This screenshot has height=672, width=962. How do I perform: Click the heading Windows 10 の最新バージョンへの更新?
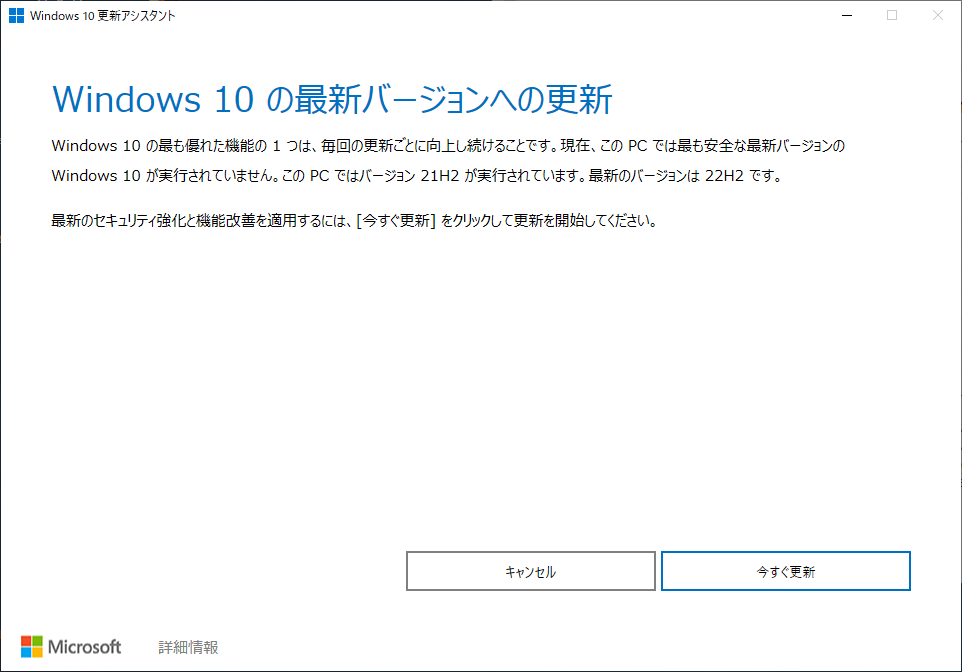pos(332,99)
